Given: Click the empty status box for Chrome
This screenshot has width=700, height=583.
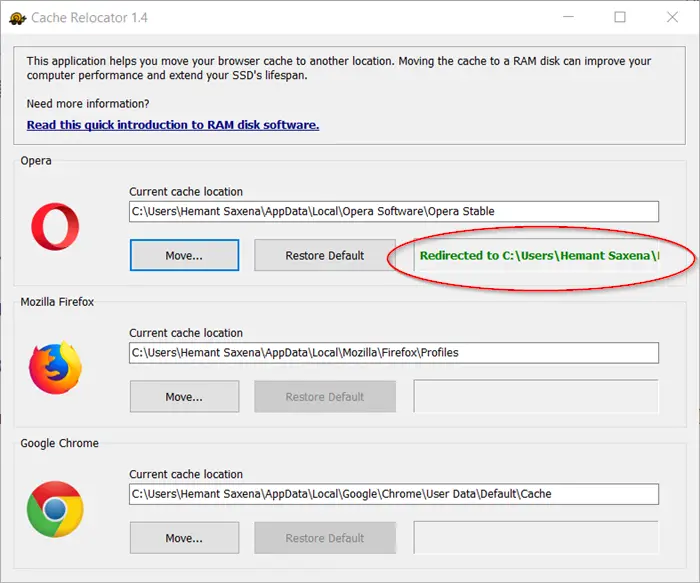Looking at the screenshot, I should click(x=536, y=537).
